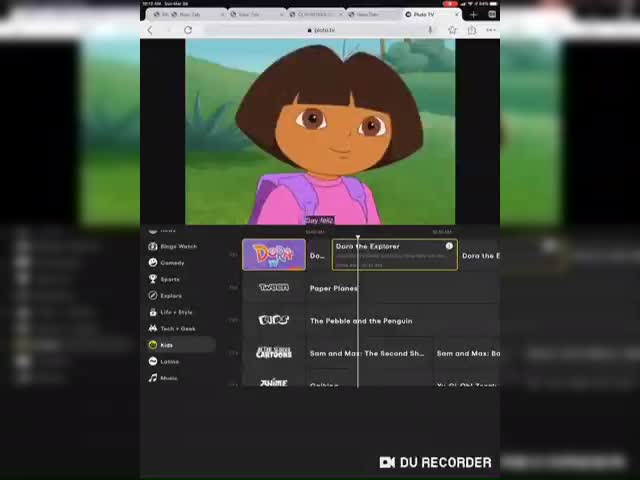This screenshot has height=480, width=640.
Task: Tap the microphone voice search icon
Action: pos(430,30)
